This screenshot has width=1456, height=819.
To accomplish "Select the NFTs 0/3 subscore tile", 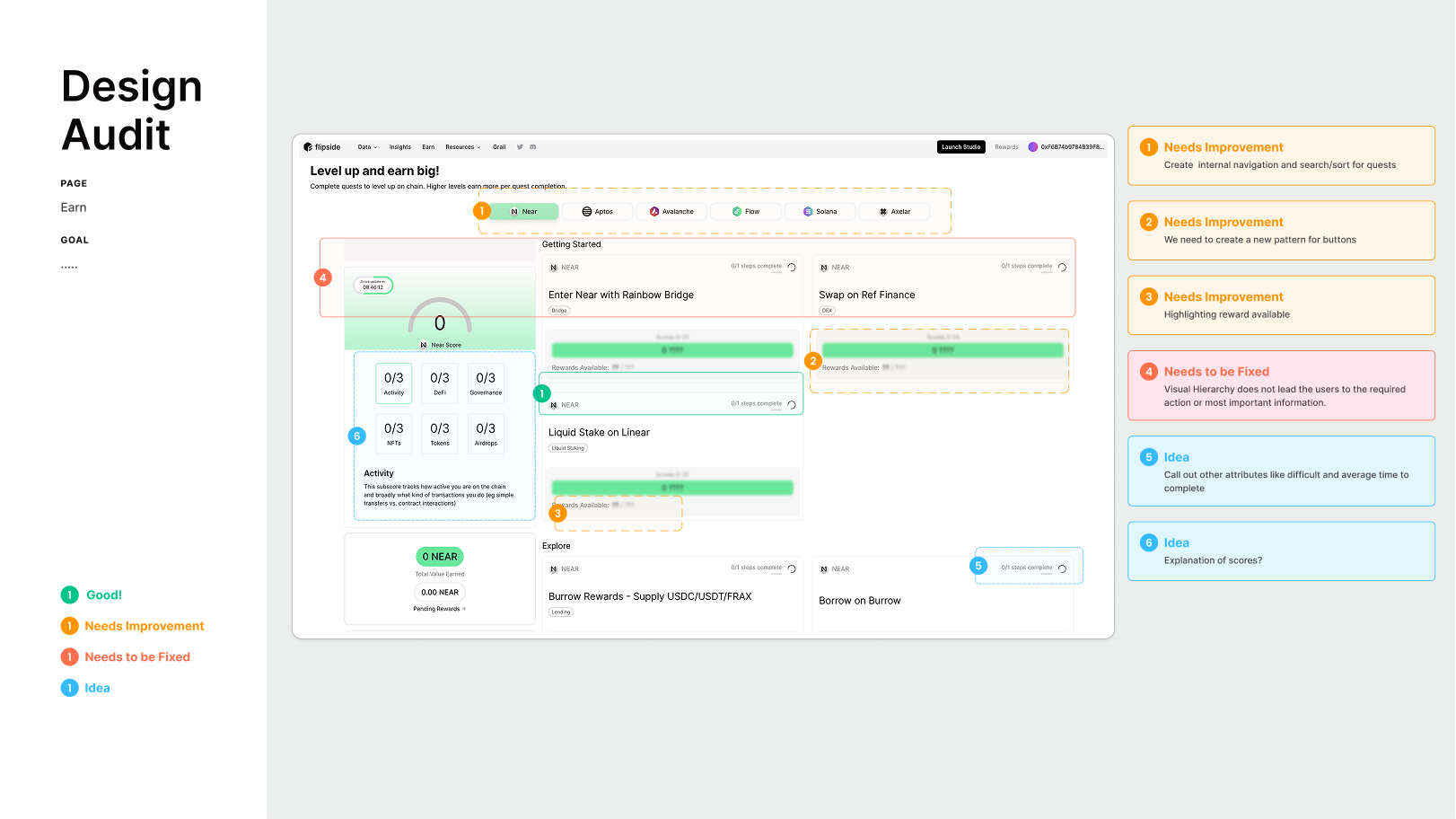I will [x=394, y=434].
